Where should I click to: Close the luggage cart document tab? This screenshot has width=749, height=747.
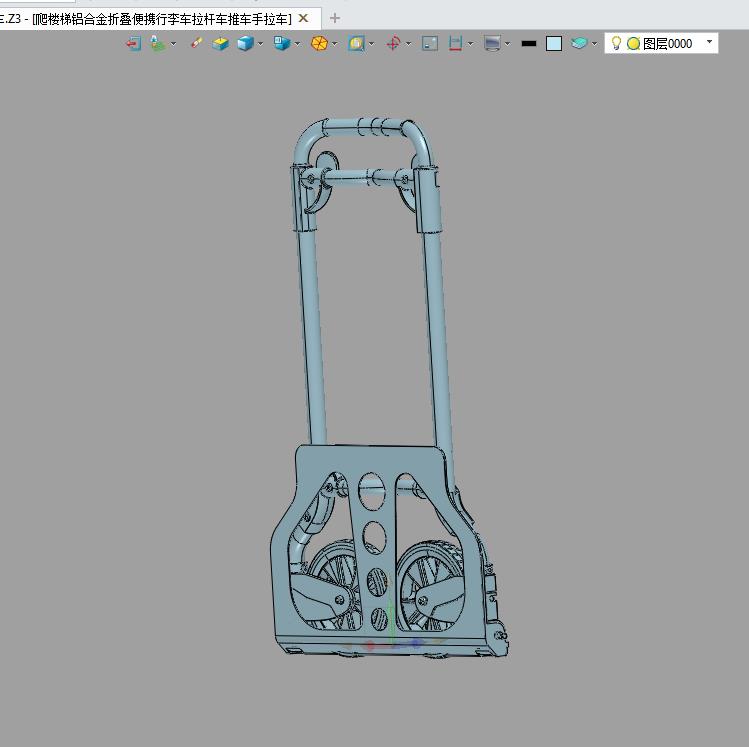pos(303,19)
